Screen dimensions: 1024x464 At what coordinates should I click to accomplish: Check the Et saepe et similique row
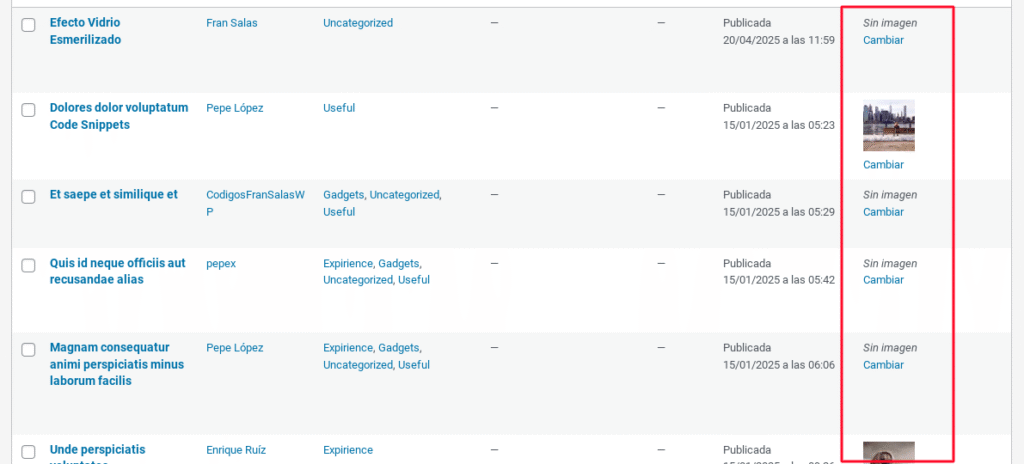[28, 197]
